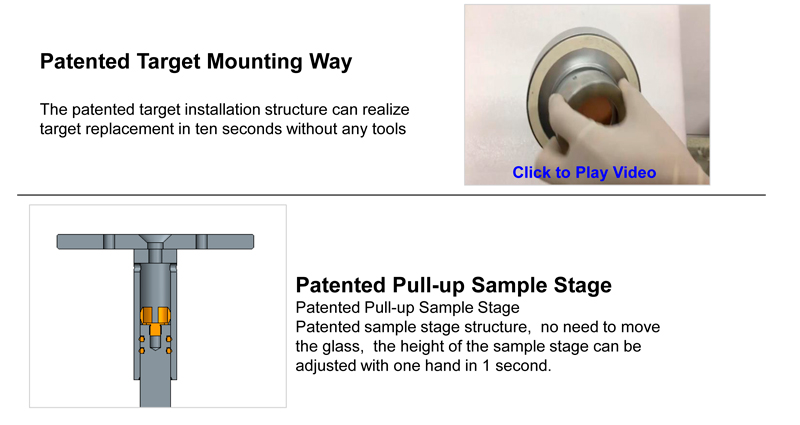Click the funnel notch atop the stage plate

(155, 239)
